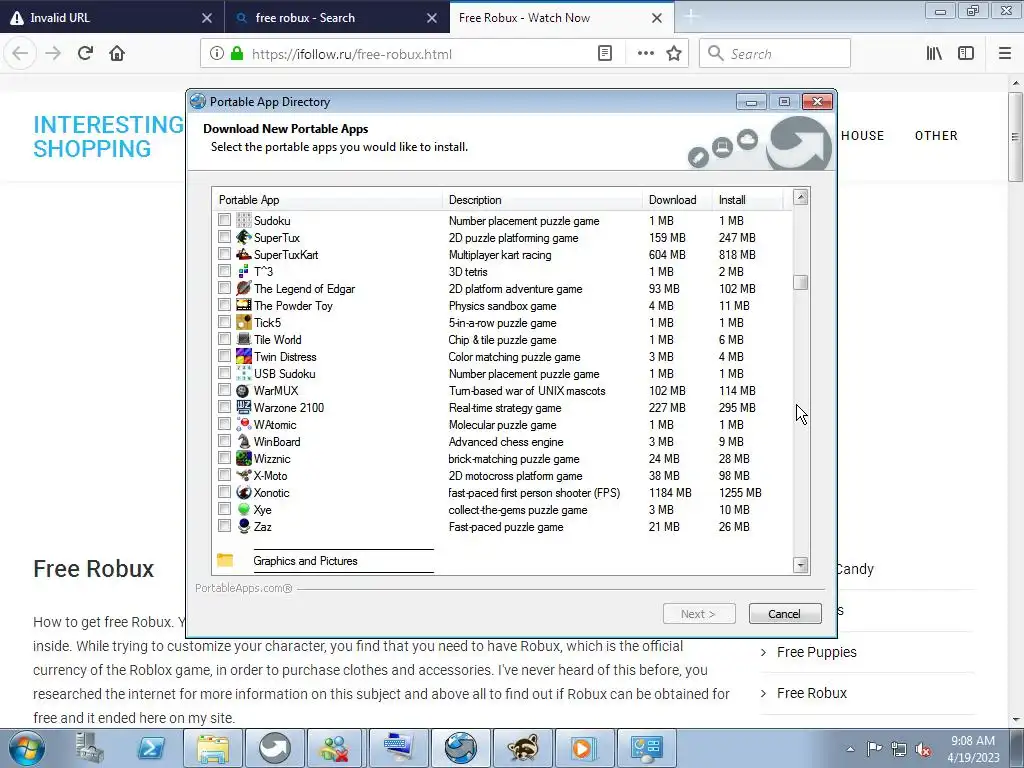Click Graphics and Pictures folder icon
This screenshot has width=1024, height=768.
pos(225,560)
